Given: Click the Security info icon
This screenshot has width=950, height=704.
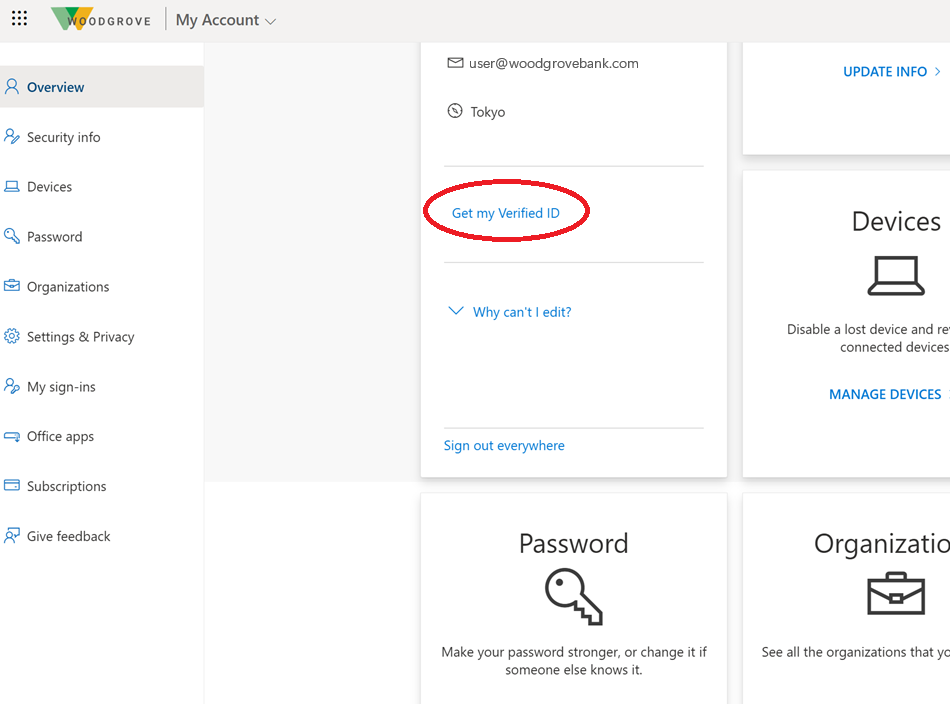Looking at the screenshot, I should (12, 136).
